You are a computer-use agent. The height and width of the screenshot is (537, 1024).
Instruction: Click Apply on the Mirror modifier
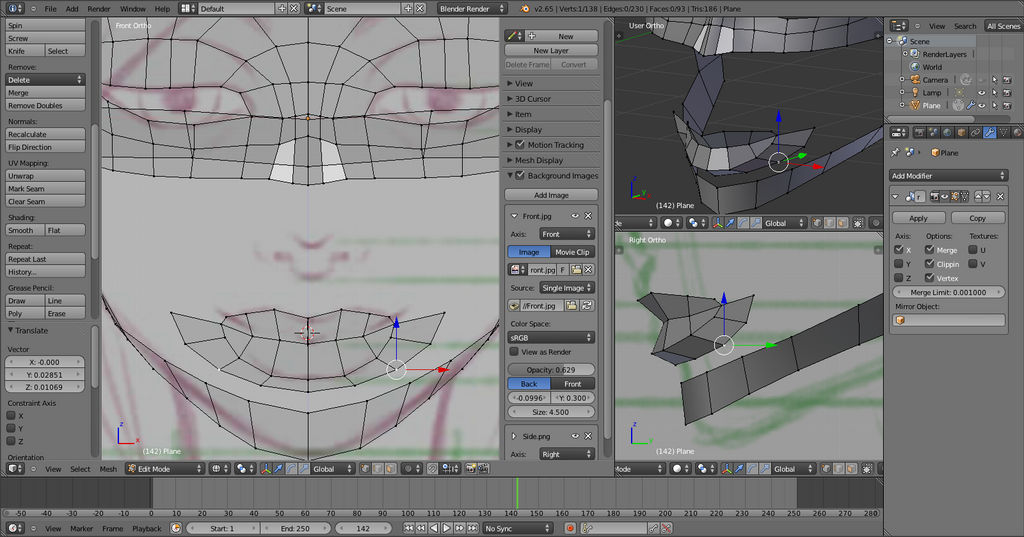tap(918, 218)
